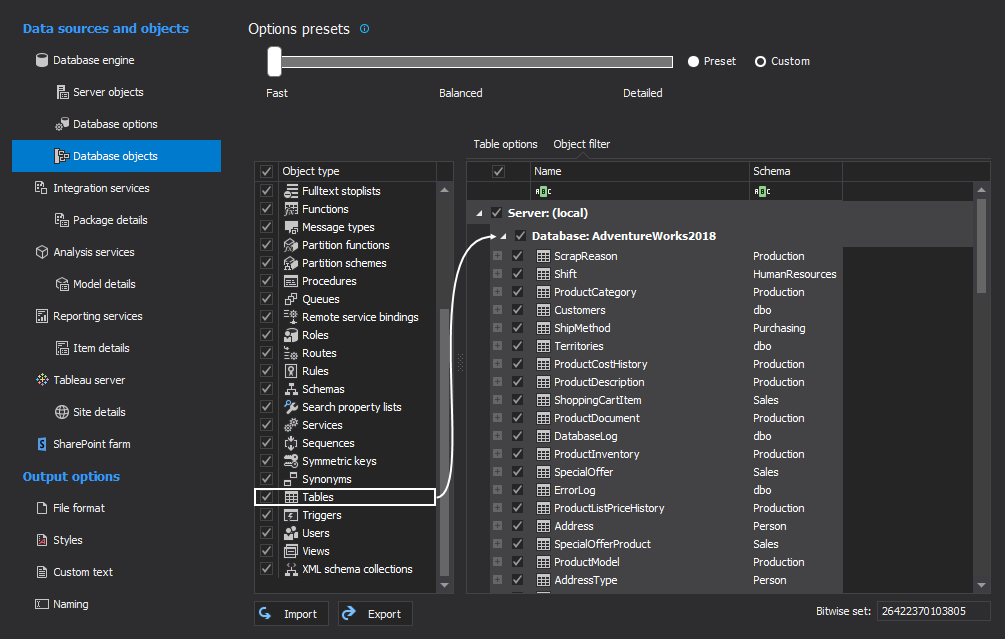The height and width of the screenshot is (639, 1005).
Task: Click the Tableau server icon
Action: [x=42, y=380]
